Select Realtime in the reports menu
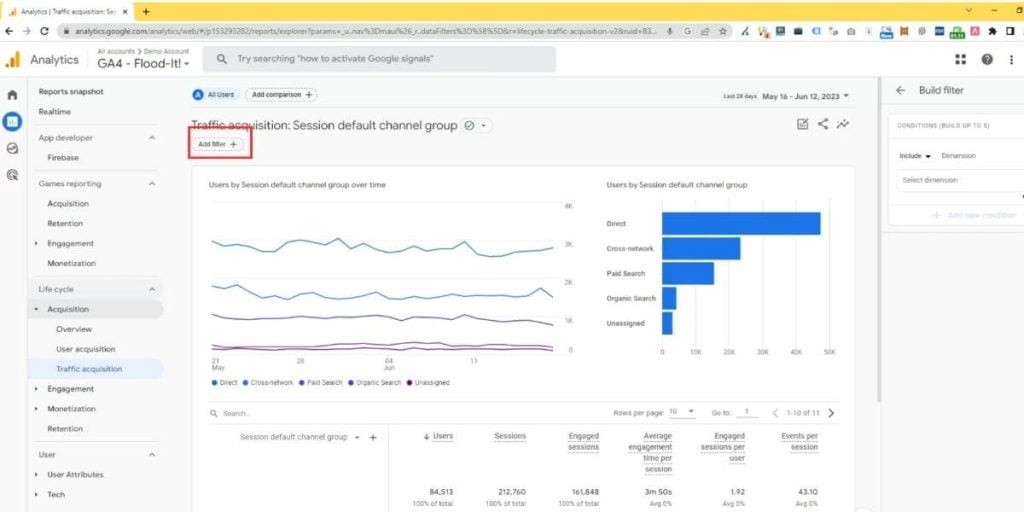 click(55, 112)
